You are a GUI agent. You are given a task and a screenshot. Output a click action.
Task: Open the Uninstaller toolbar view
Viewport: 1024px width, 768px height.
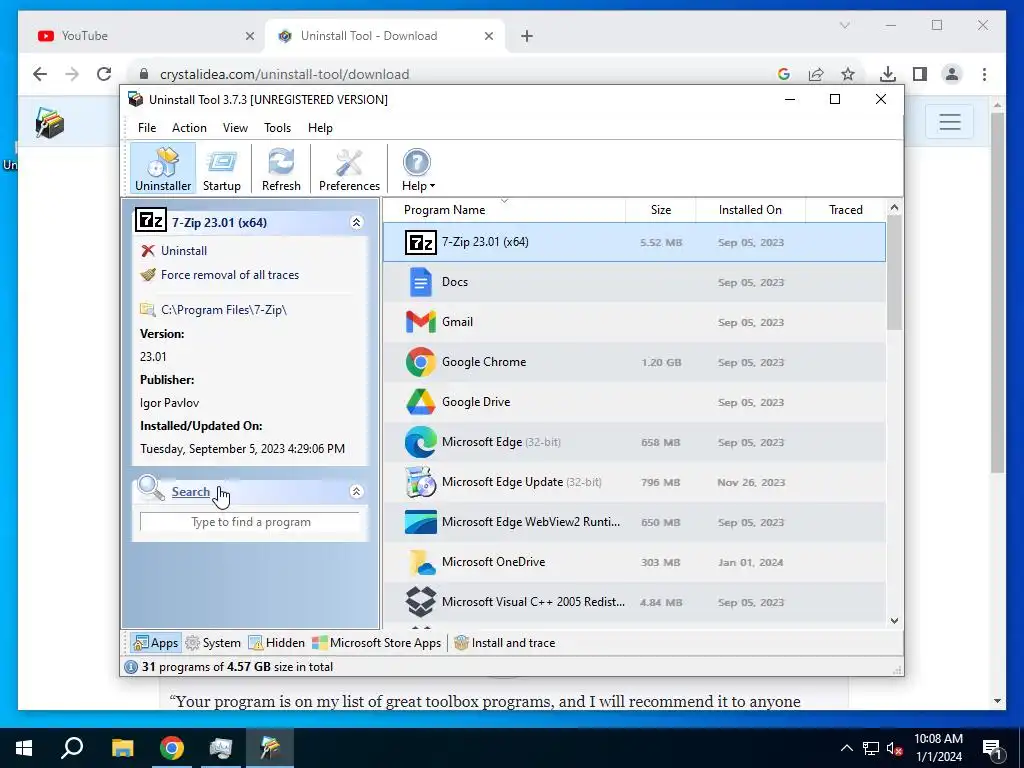[163, 169]
